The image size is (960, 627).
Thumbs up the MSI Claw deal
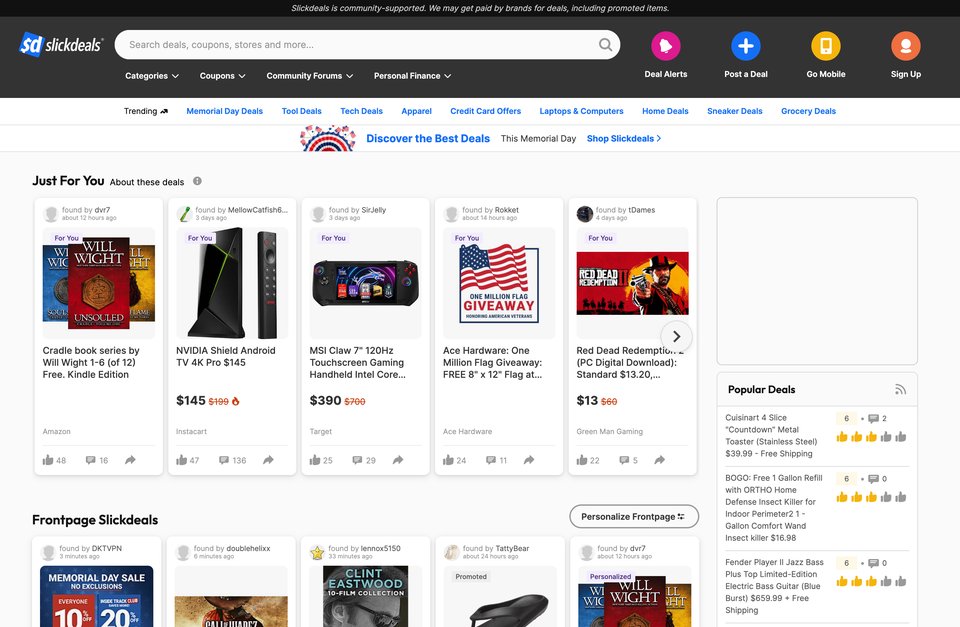315,460
